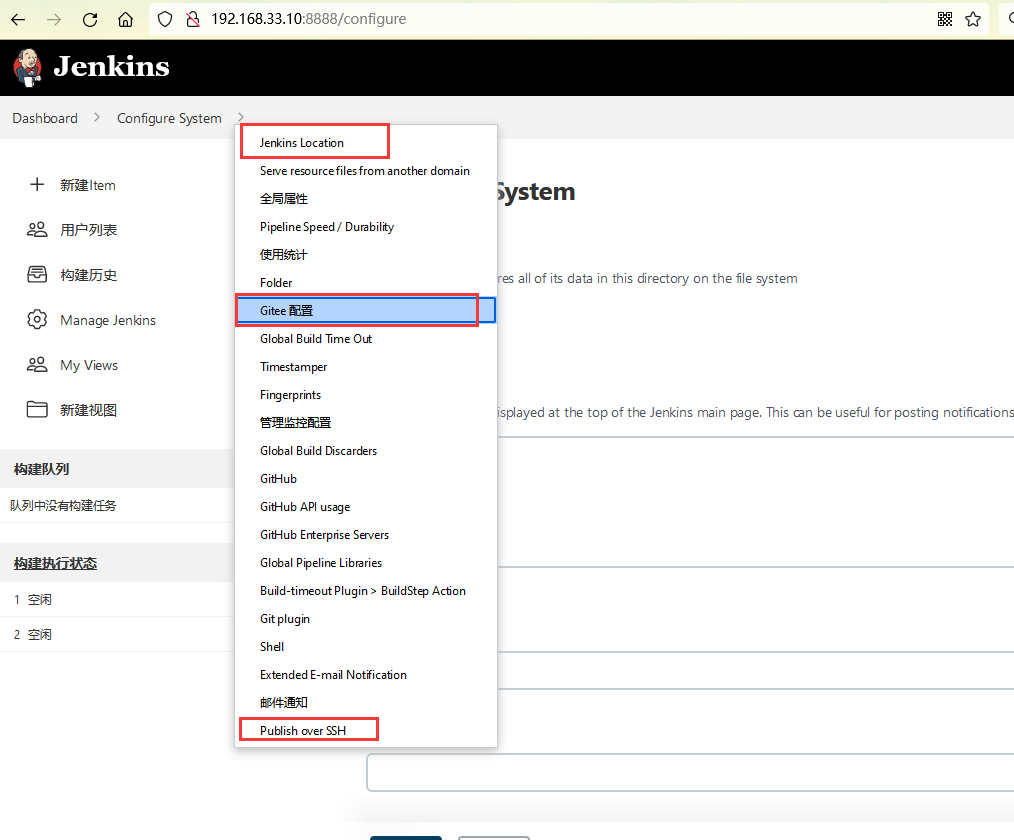Viewport: 1014px width, 840px height.
Task: Select Jenkins Location menu entry
Action: tap(301, 143)
